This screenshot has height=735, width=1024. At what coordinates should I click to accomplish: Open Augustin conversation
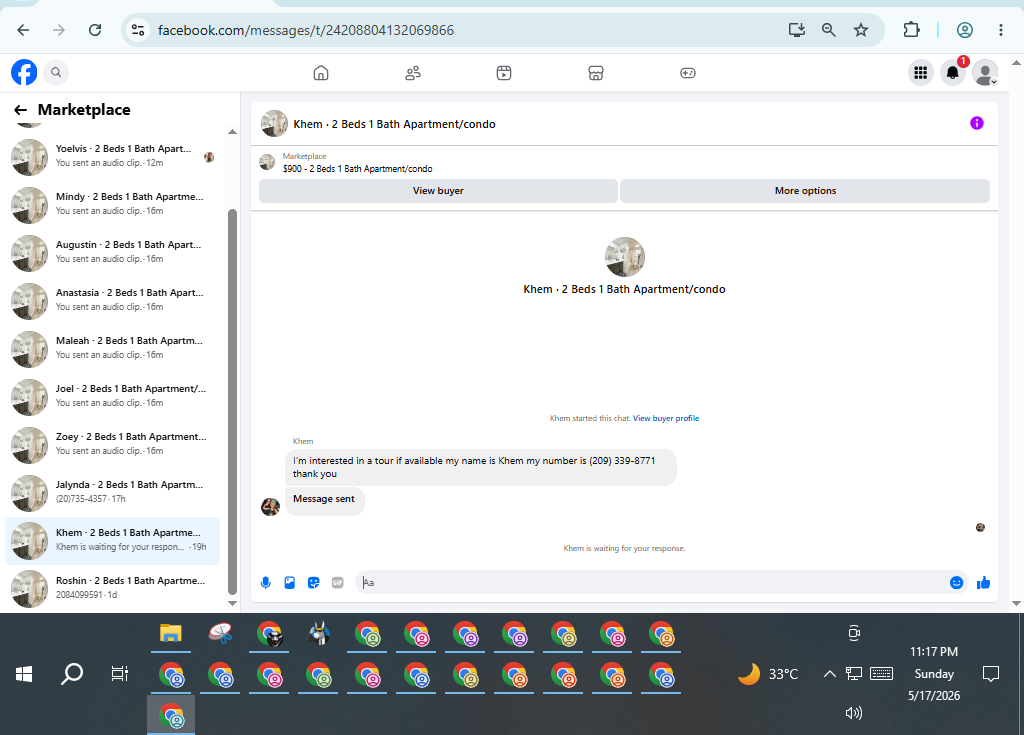coord(112,253)
